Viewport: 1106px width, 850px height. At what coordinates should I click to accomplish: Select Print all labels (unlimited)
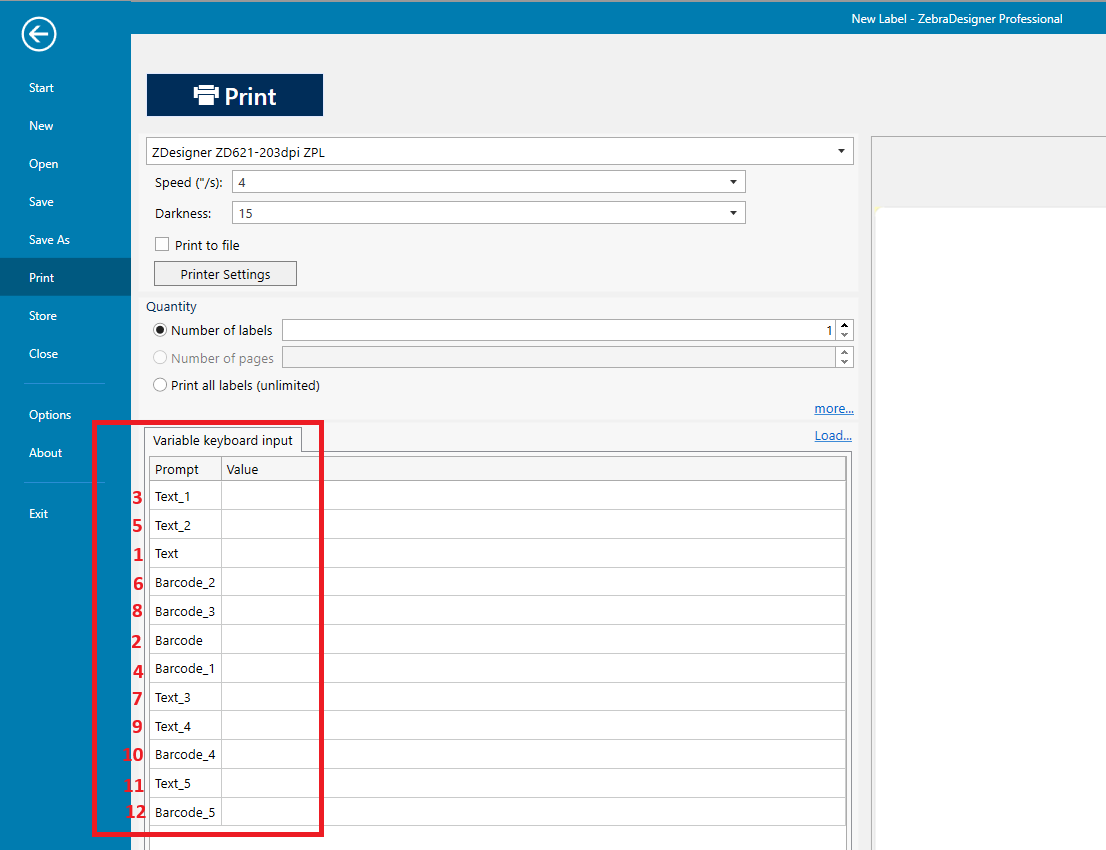point(160,385)
